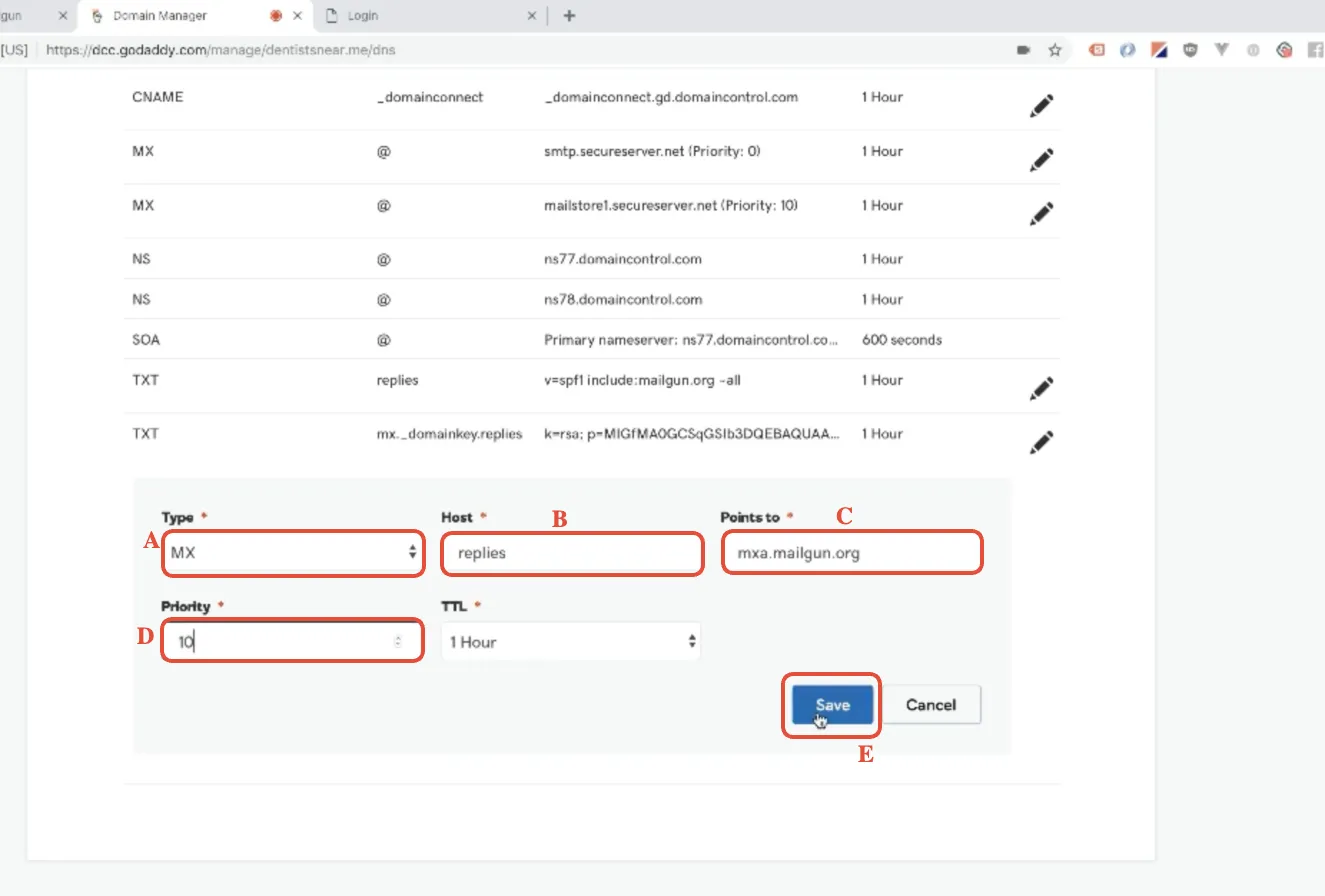Bookmark this page with the star icon
The image size is (1325, 896).
(x=1054, y=49)
